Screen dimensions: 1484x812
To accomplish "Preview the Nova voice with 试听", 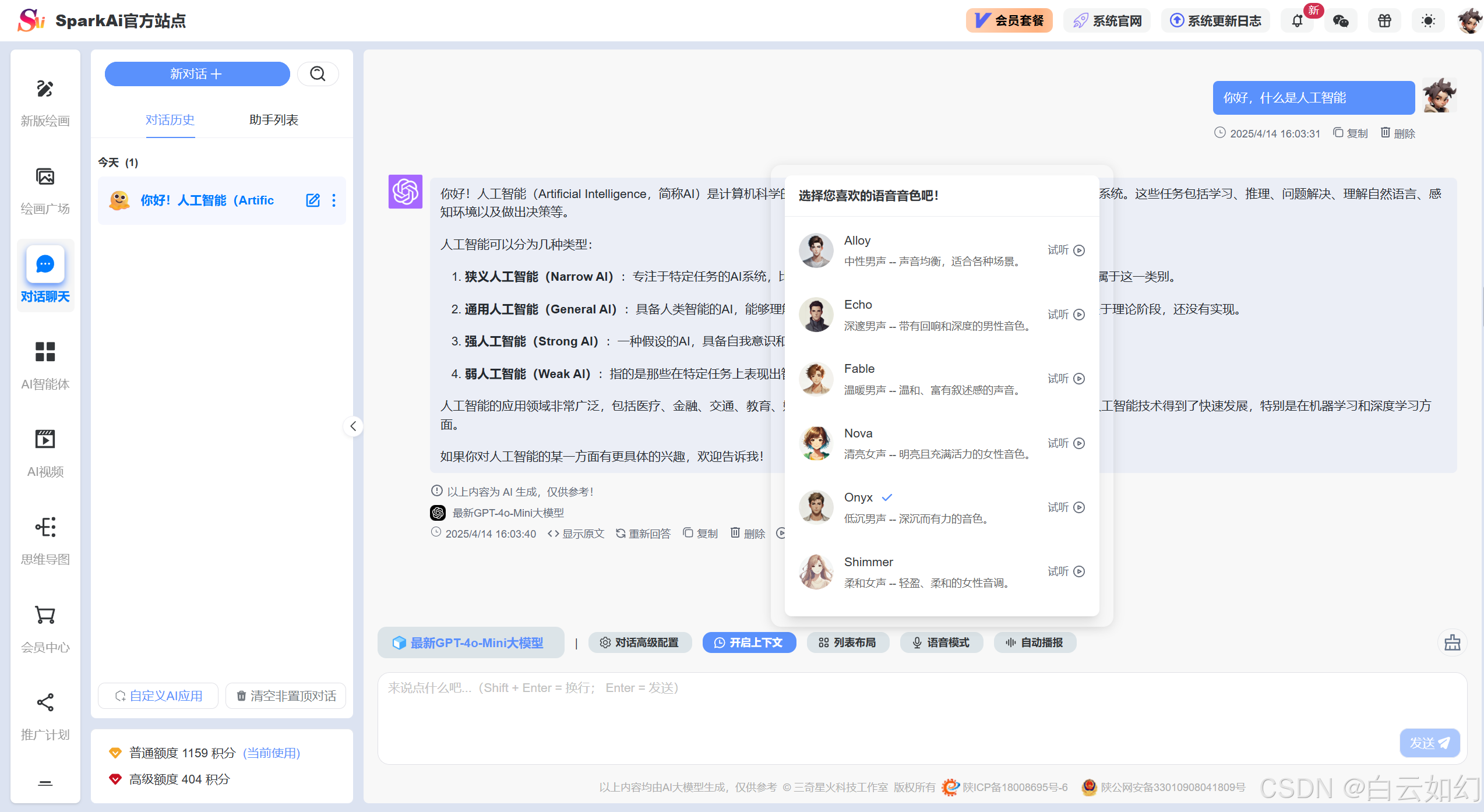I will [x=1066, y=443].
